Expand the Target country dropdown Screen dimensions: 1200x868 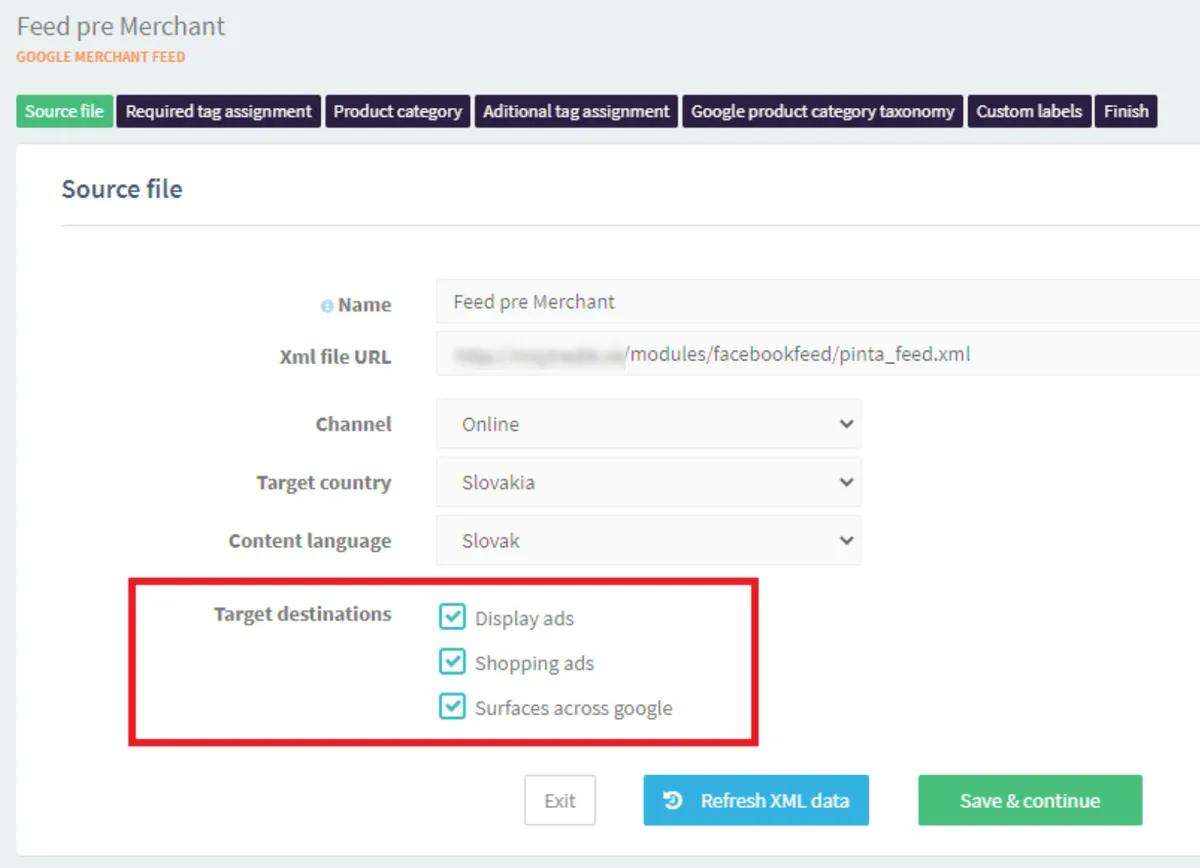[648, 482]
